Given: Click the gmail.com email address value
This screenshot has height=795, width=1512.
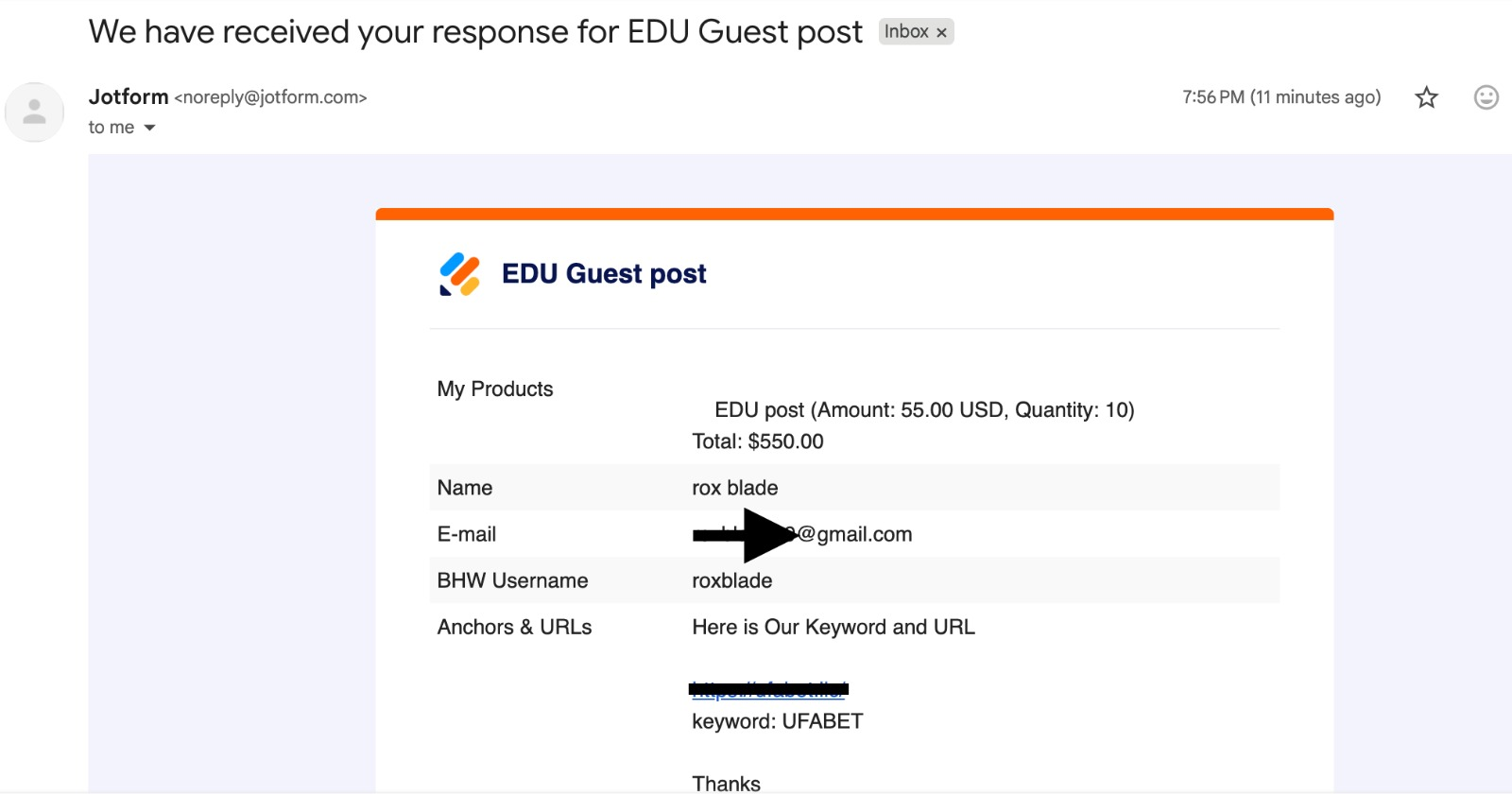Looking at the screenshot, I should tap(802, 534).
